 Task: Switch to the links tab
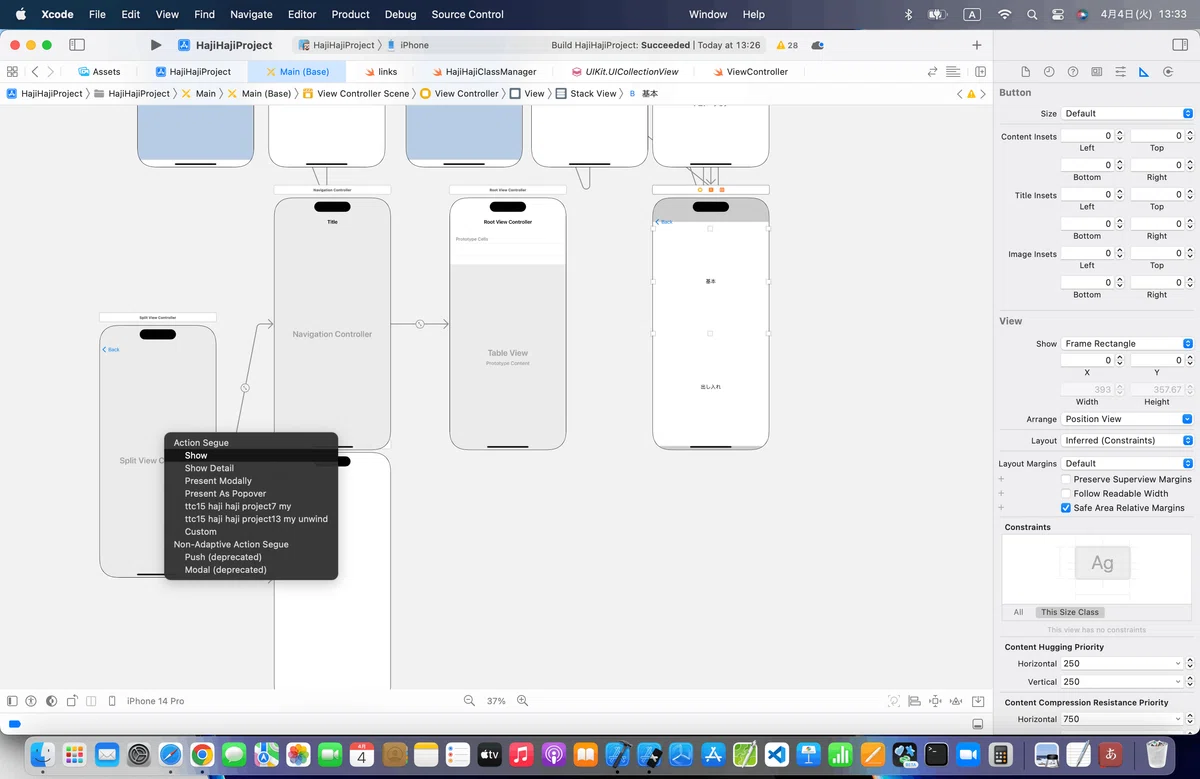click(381, 72)
